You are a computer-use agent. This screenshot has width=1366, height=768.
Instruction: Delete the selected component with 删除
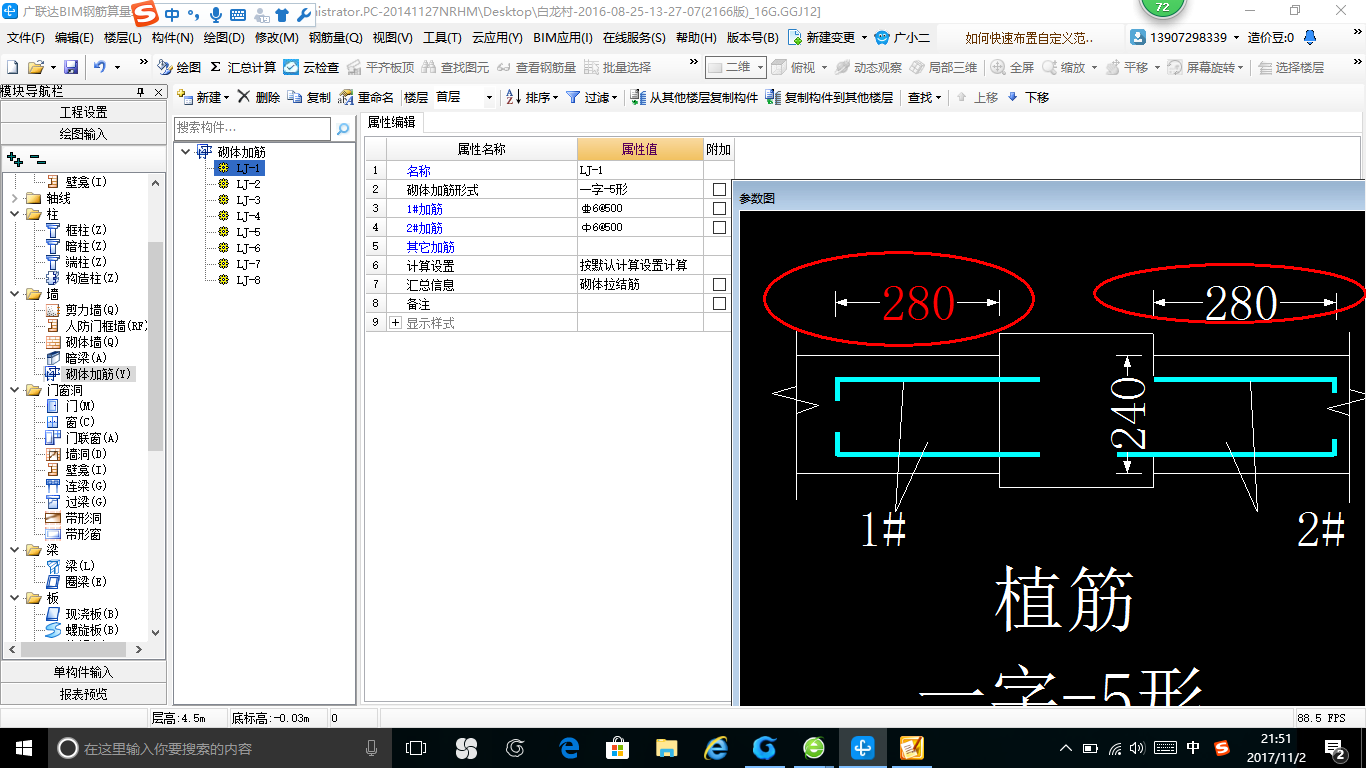pos(258,97)
